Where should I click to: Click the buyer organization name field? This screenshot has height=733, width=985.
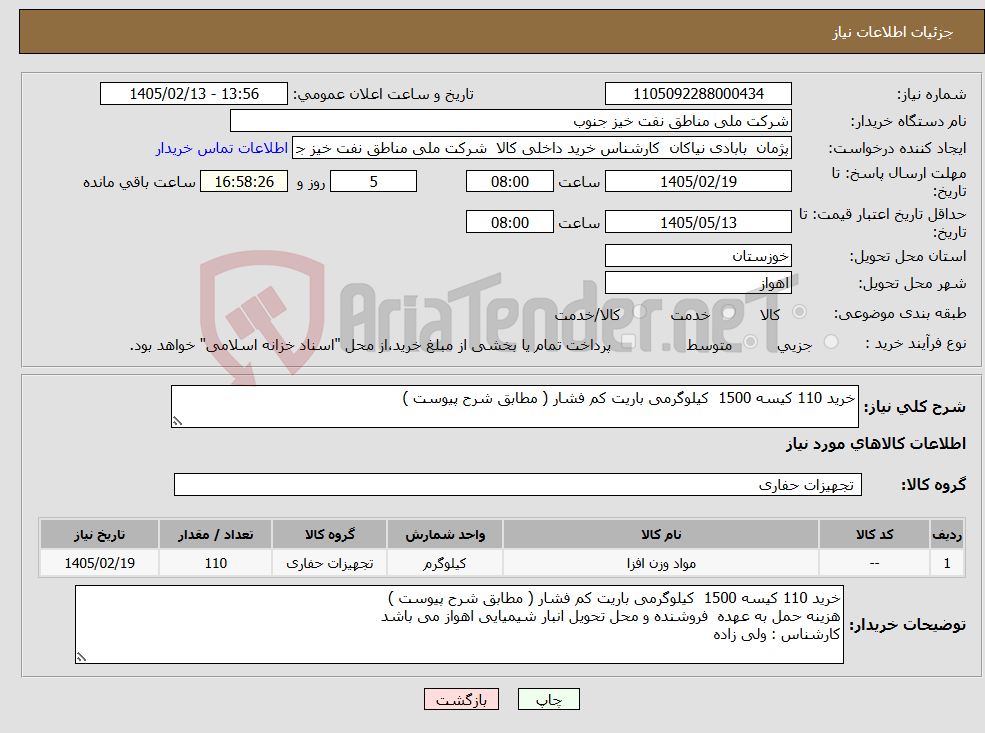(511, 121)
